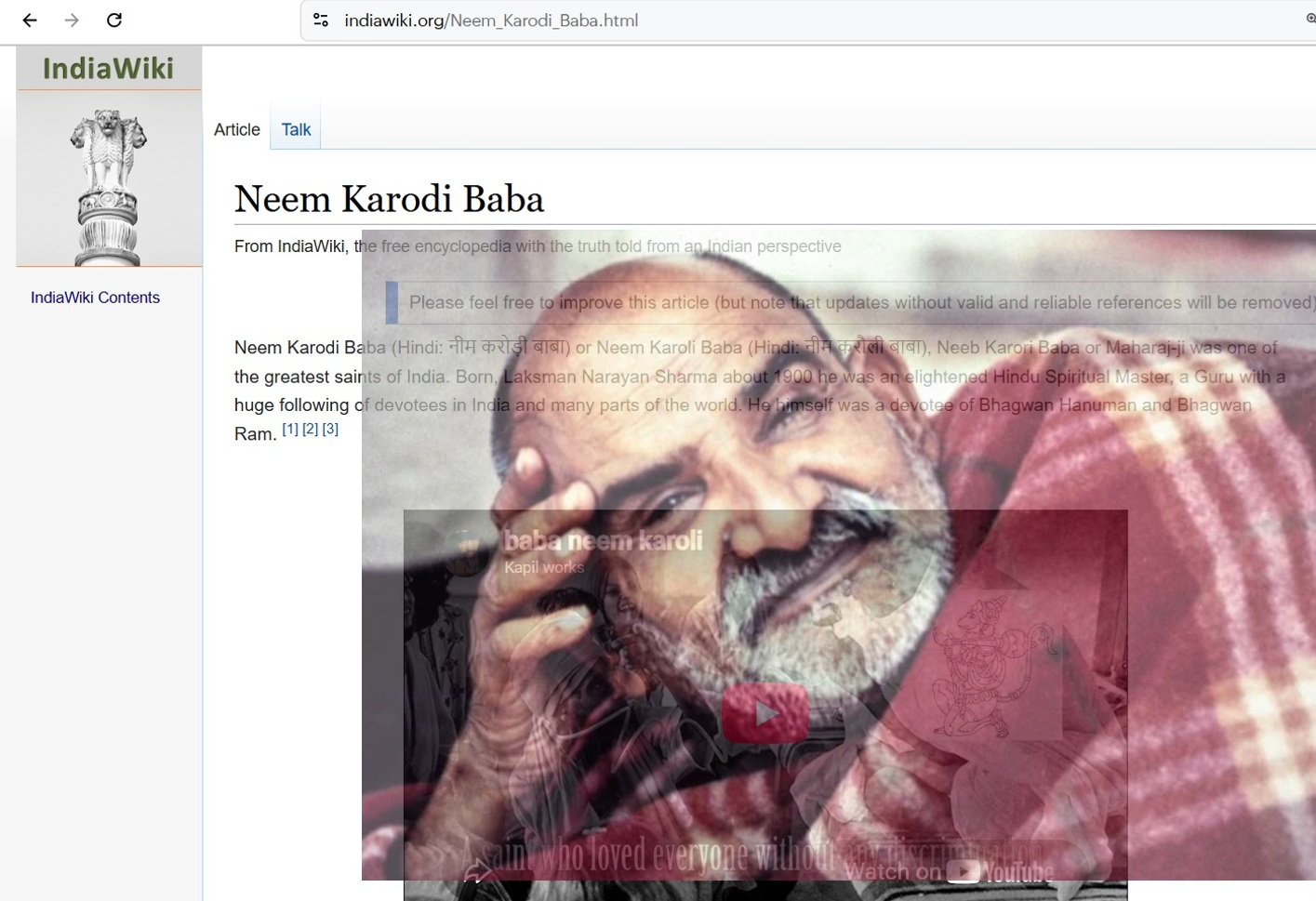
Task: Play the baba neem karoli YouTube video
Action: point(764,713)
